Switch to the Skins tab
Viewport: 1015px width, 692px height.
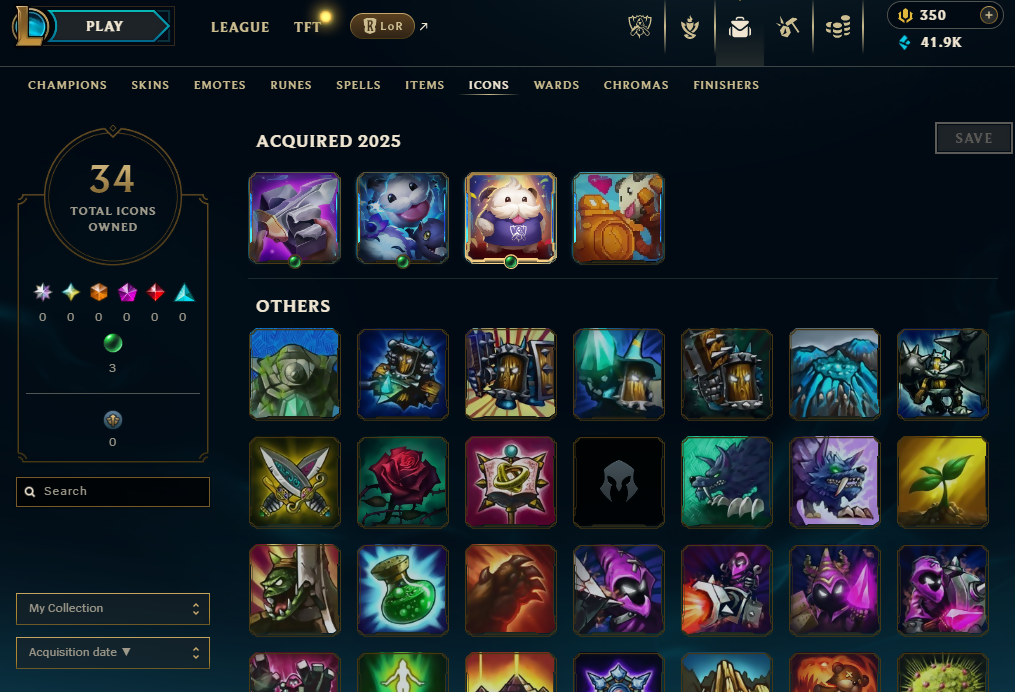[x=150, y=85]
